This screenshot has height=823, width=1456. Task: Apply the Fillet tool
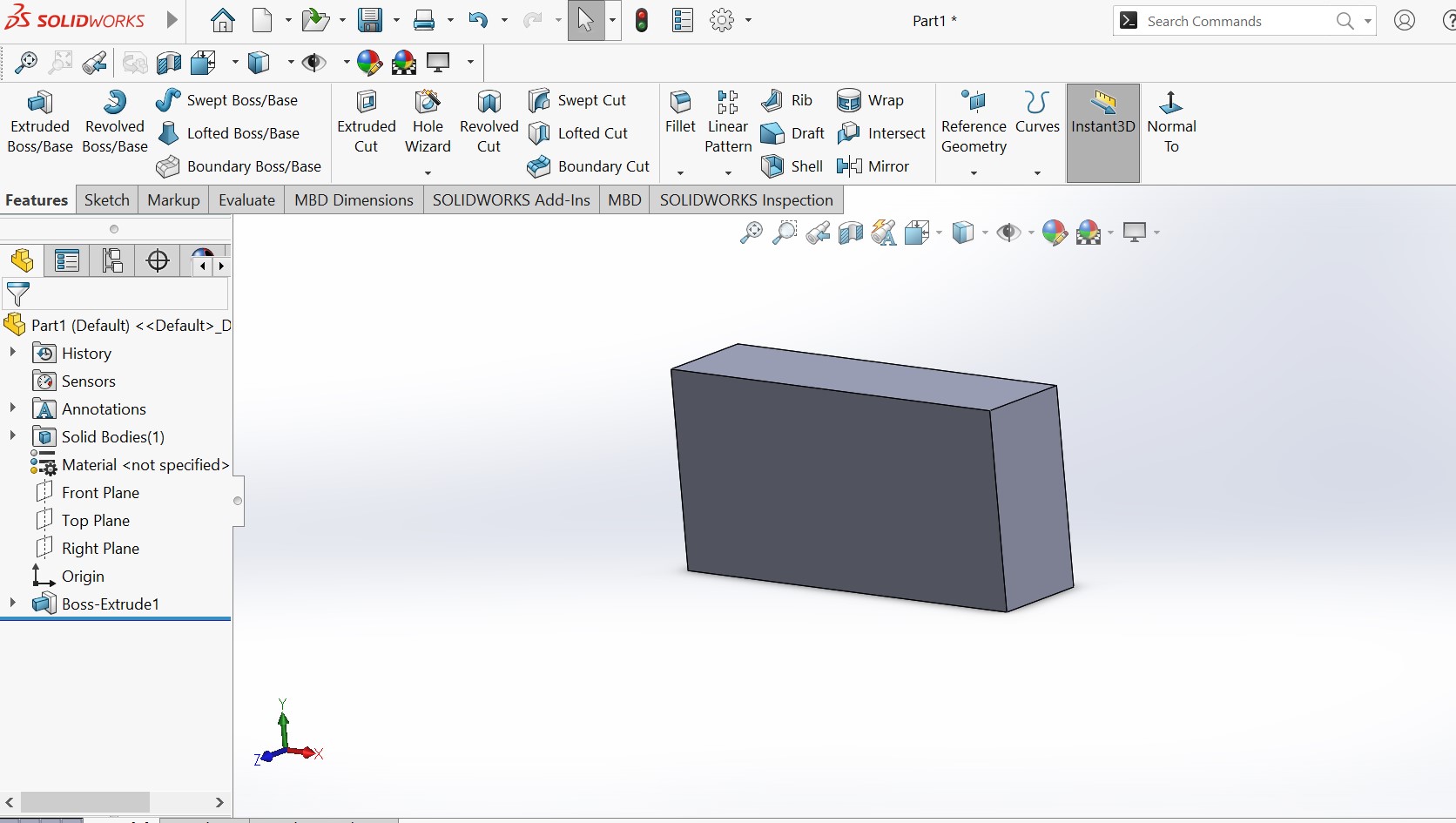pos(680,111)
